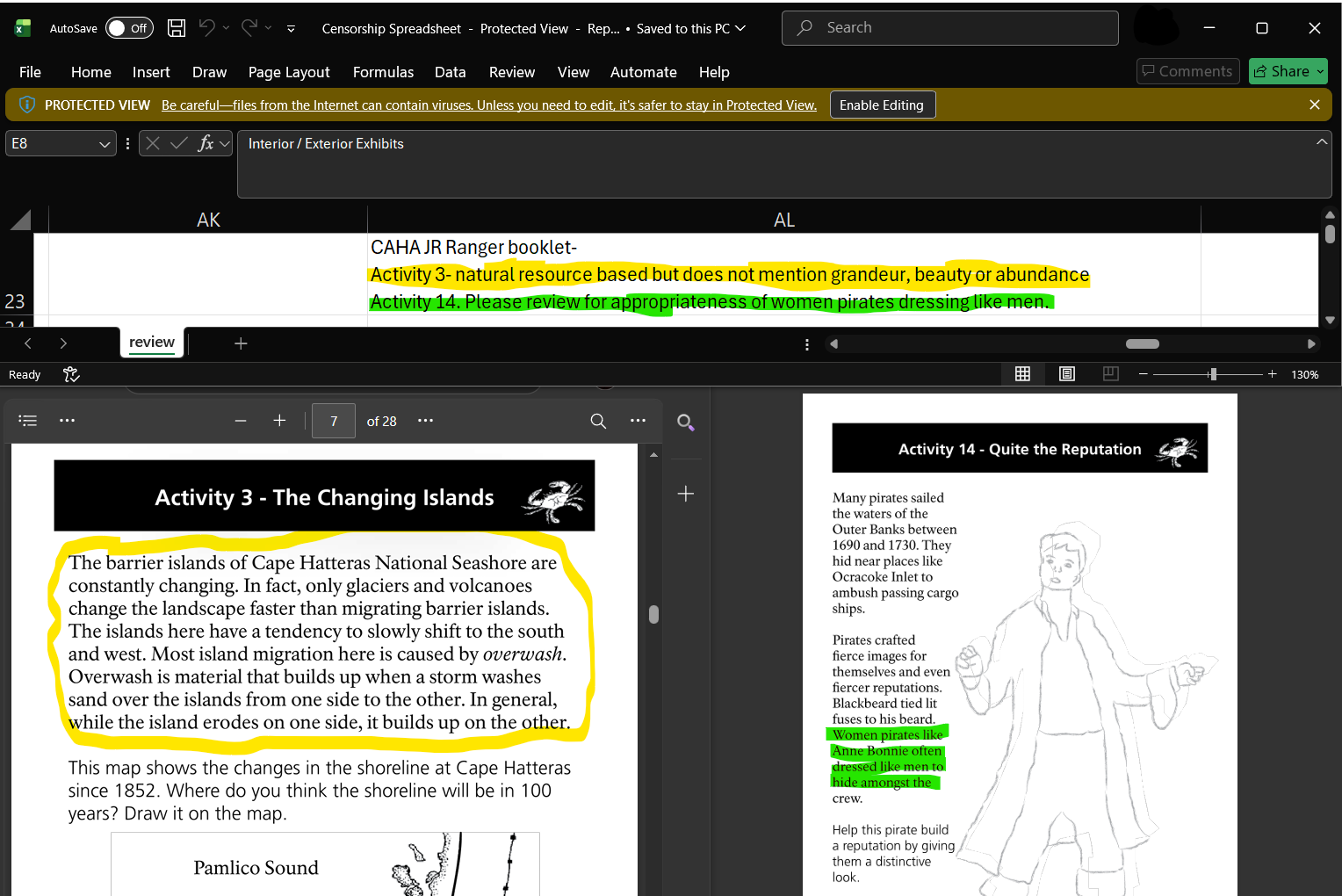Collapse the formula bar chevron
The height and width of the screenshot is (896, 1342).
click(x=1321, y=141)
